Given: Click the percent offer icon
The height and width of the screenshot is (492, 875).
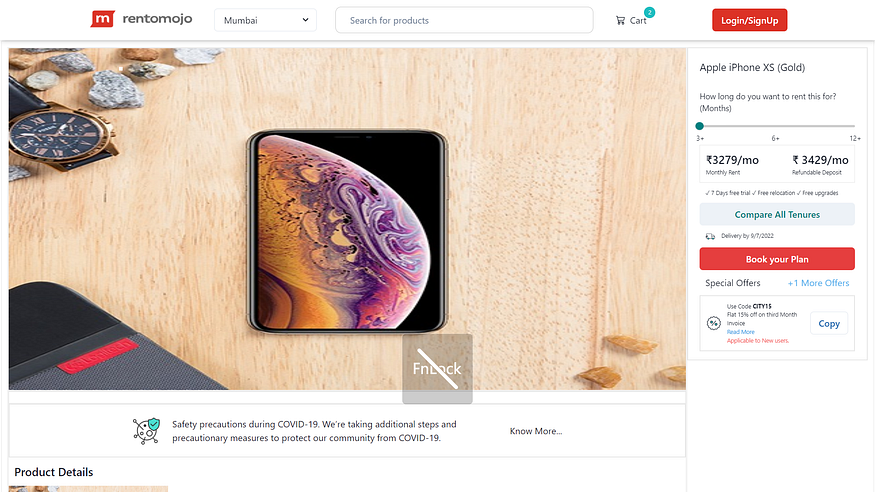Looking at the screenshot, I should (714, 323).
